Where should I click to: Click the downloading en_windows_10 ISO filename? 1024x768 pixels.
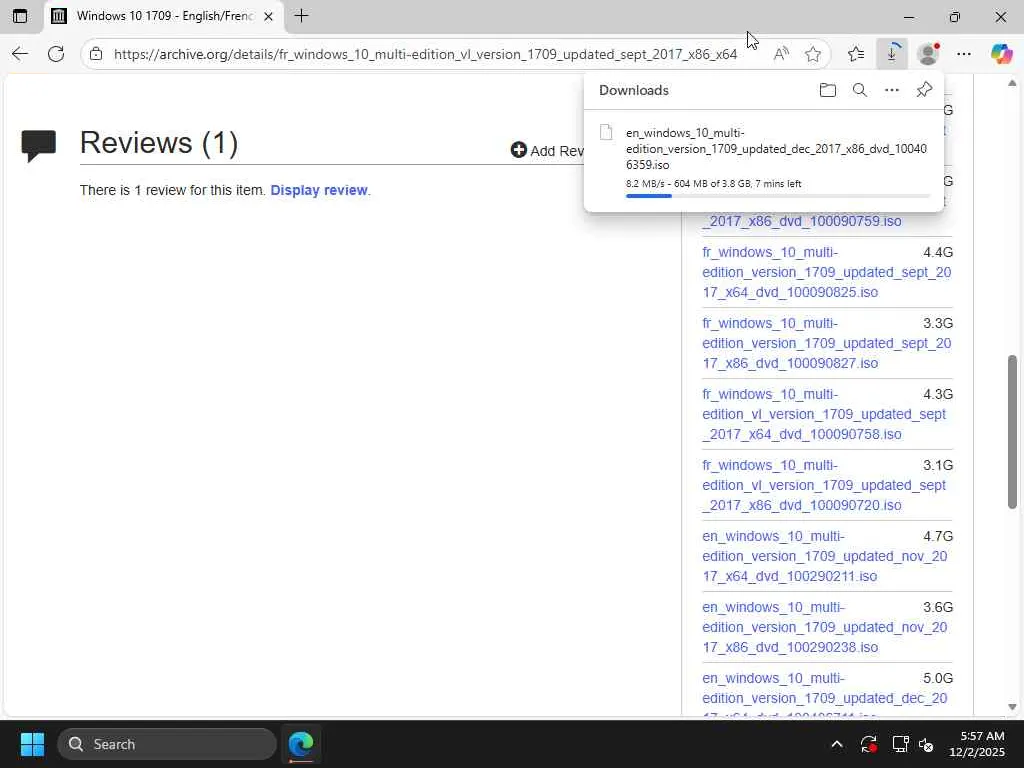click(776, 149)
